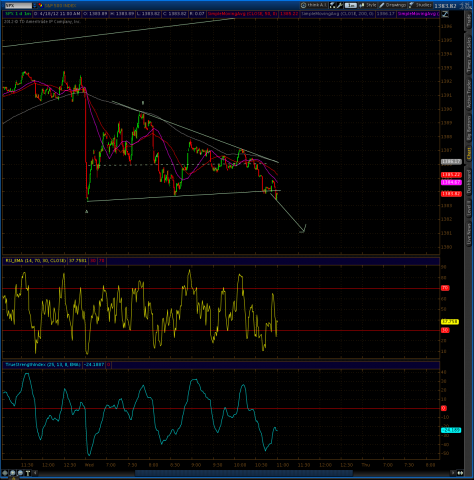Click the Style chart-type icon

pos(362,5)
